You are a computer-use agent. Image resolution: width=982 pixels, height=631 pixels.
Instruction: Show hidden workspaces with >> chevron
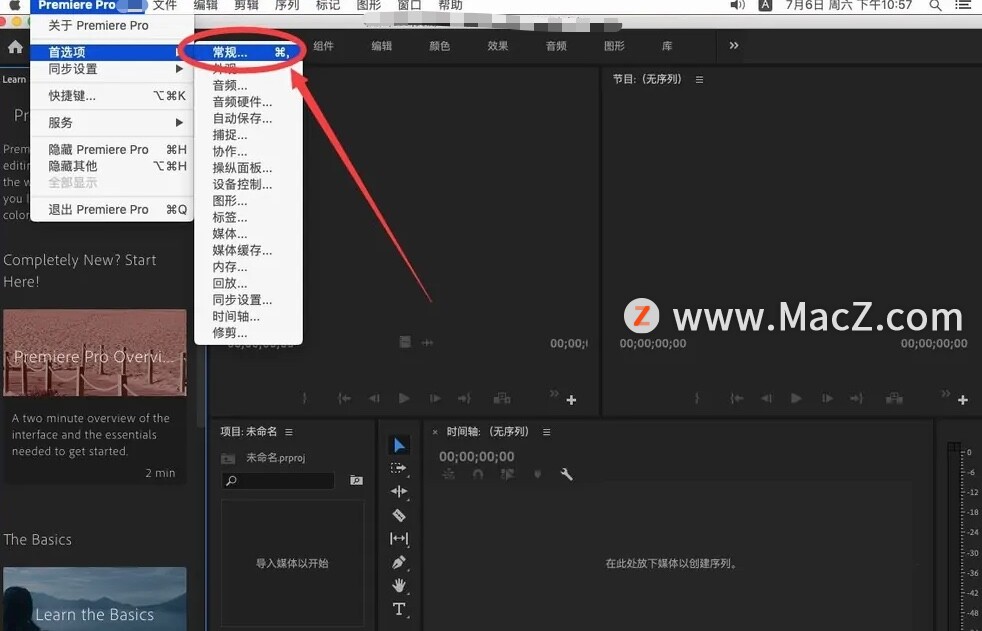(x=734, y=46)
